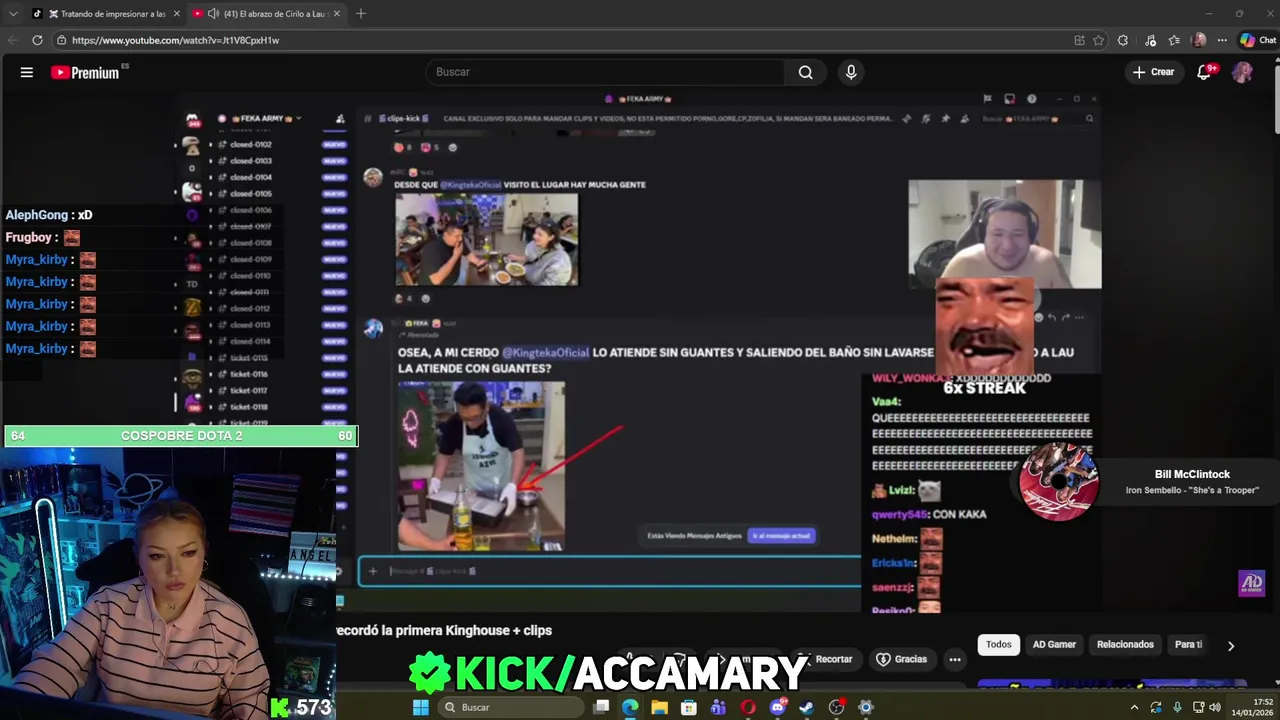Open the food photo thumbnail in chat
Viewport: 1280px width, 720px height.
[x=486, y=239]
